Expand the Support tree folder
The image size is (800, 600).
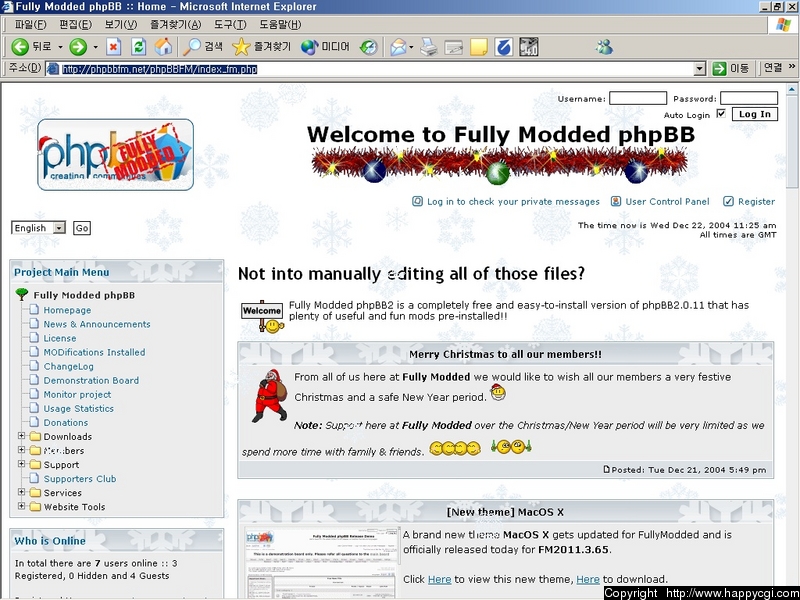point(21,464)
